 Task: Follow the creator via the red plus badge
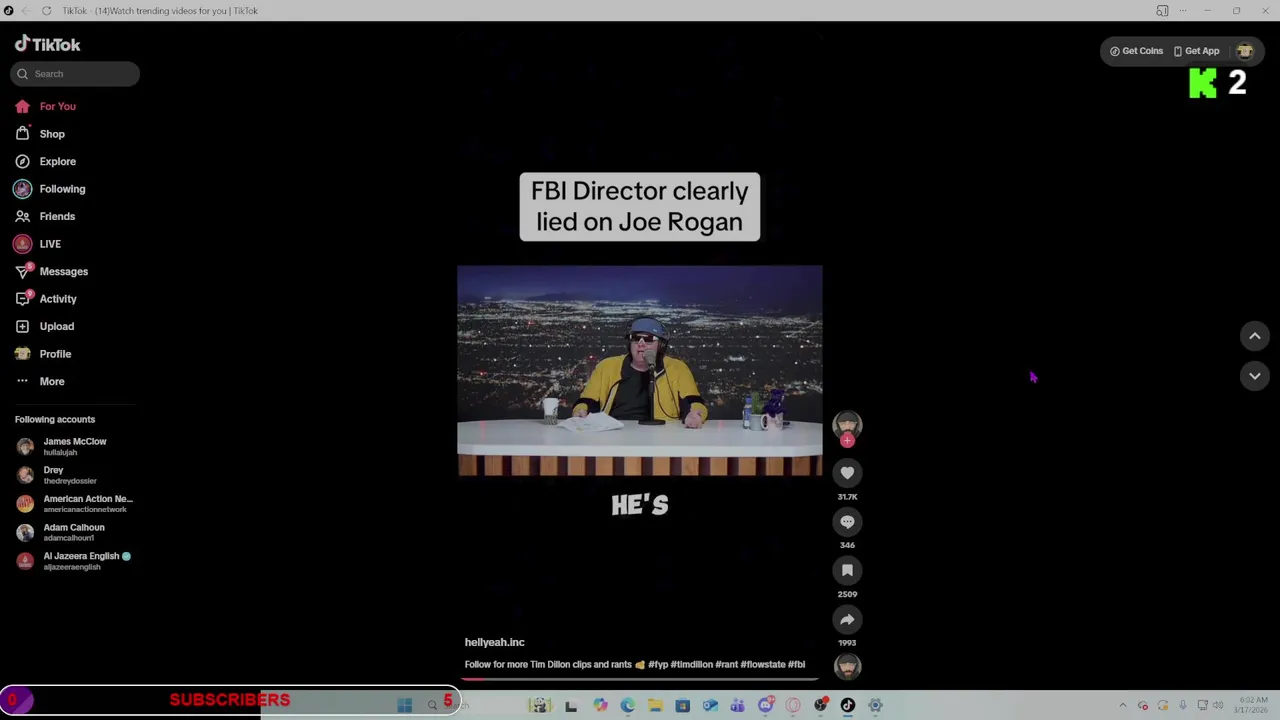[x=847, y=441]
